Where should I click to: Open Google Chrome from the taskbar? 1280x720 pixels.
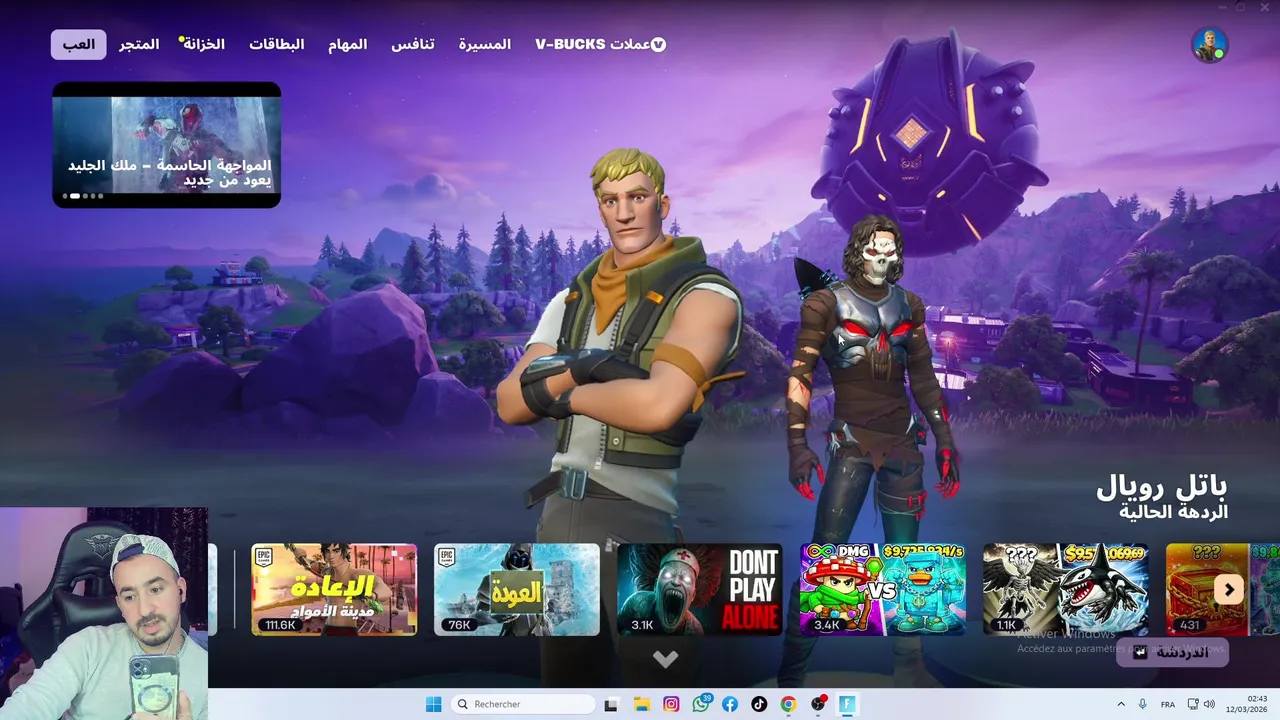click(789, 704)
